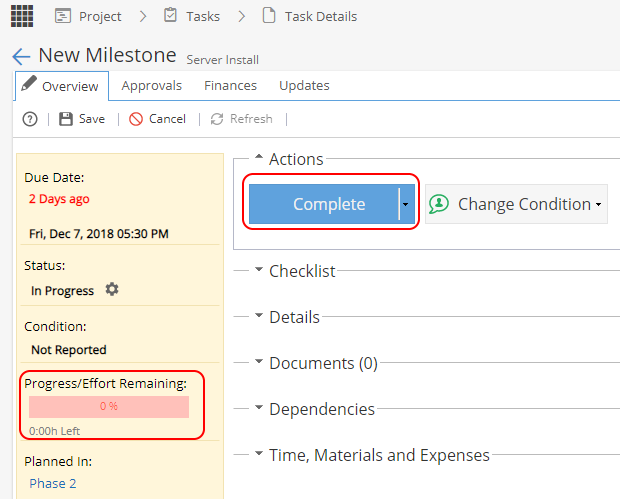Open the Complete button dropdown arrow
The width and height of the screenshot is (620, 499).
(x=406, y=204)
